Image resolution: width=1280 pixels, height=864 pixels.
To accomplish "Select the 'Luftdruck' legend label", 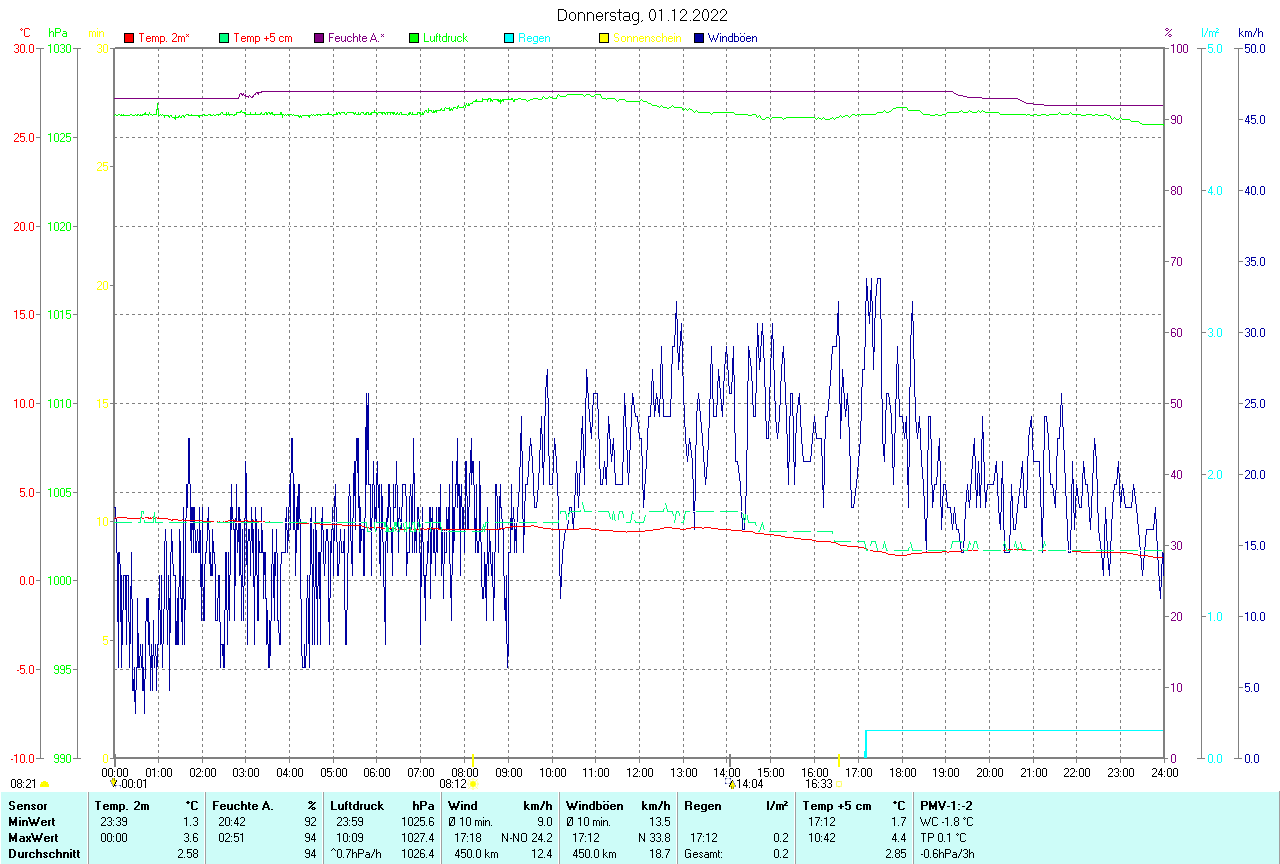I will click(446, 38).
